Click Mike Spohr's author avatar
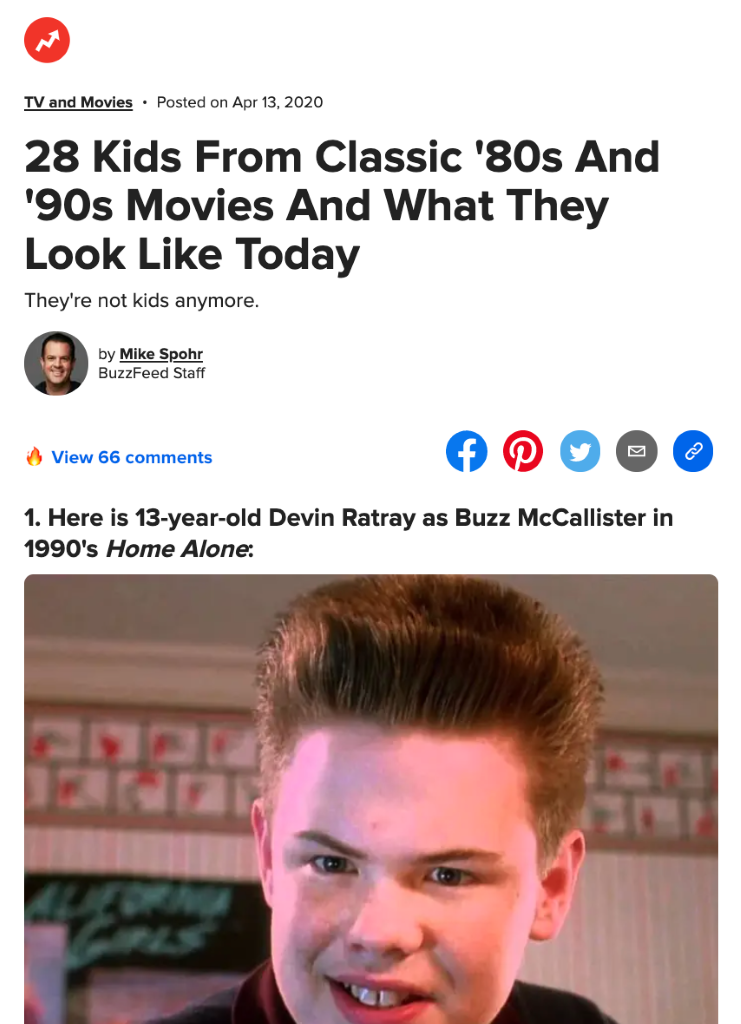 tap(56, 363)
